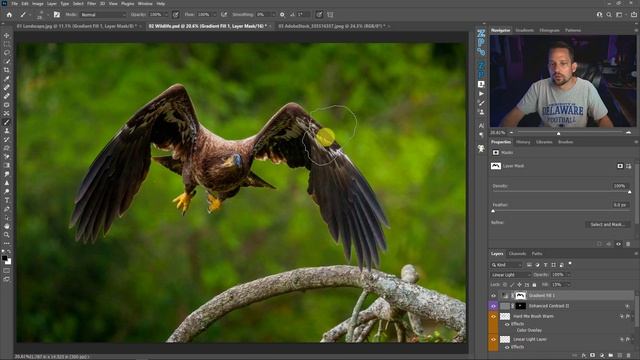Screen dimensions: 640x360
Task: Hide the Linear Light Layer
Action: coord(493,339)
